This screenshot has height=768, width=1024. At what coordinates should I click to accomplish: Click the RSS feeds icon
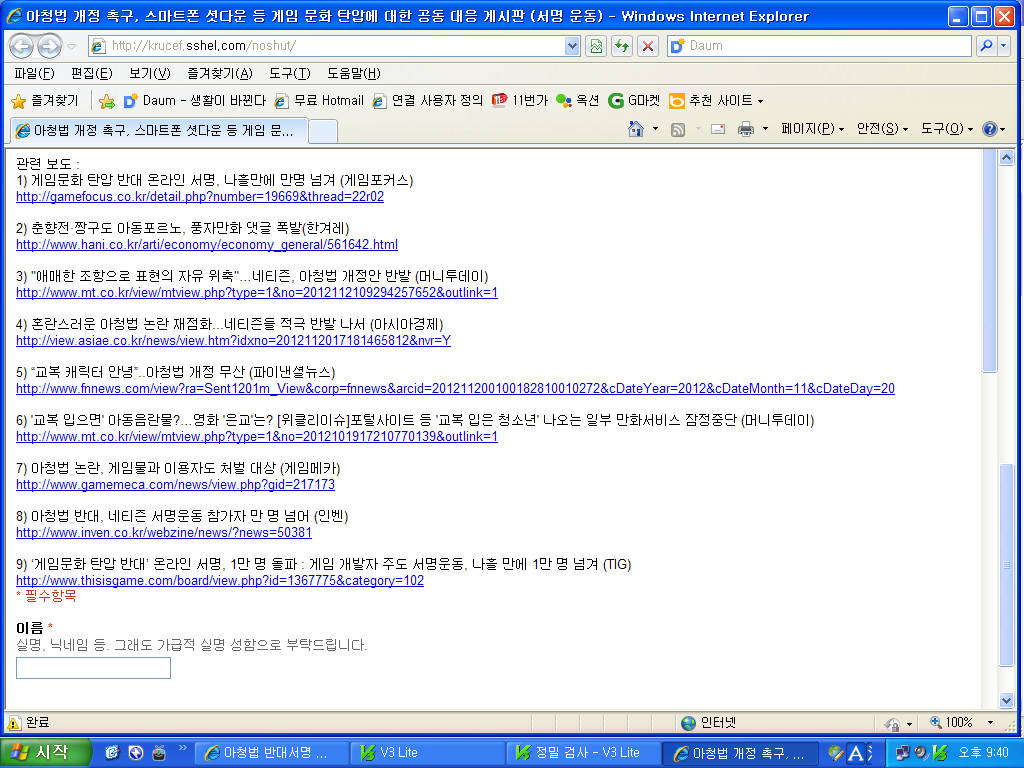pyautogui.click(x=678, y=129)
